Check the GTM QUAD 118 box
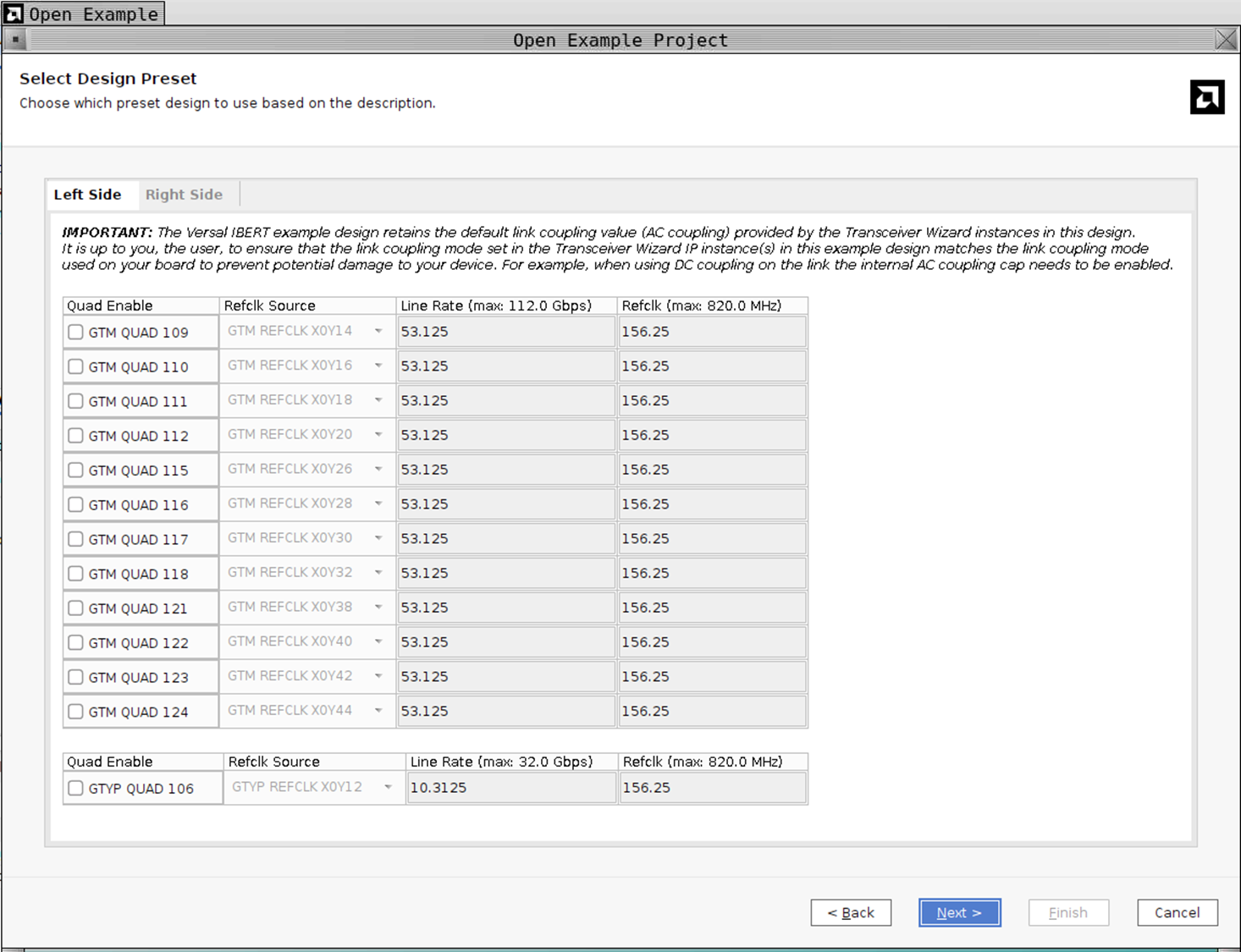Viewport: 1241px width, 952px height. [x=75, y=574]
